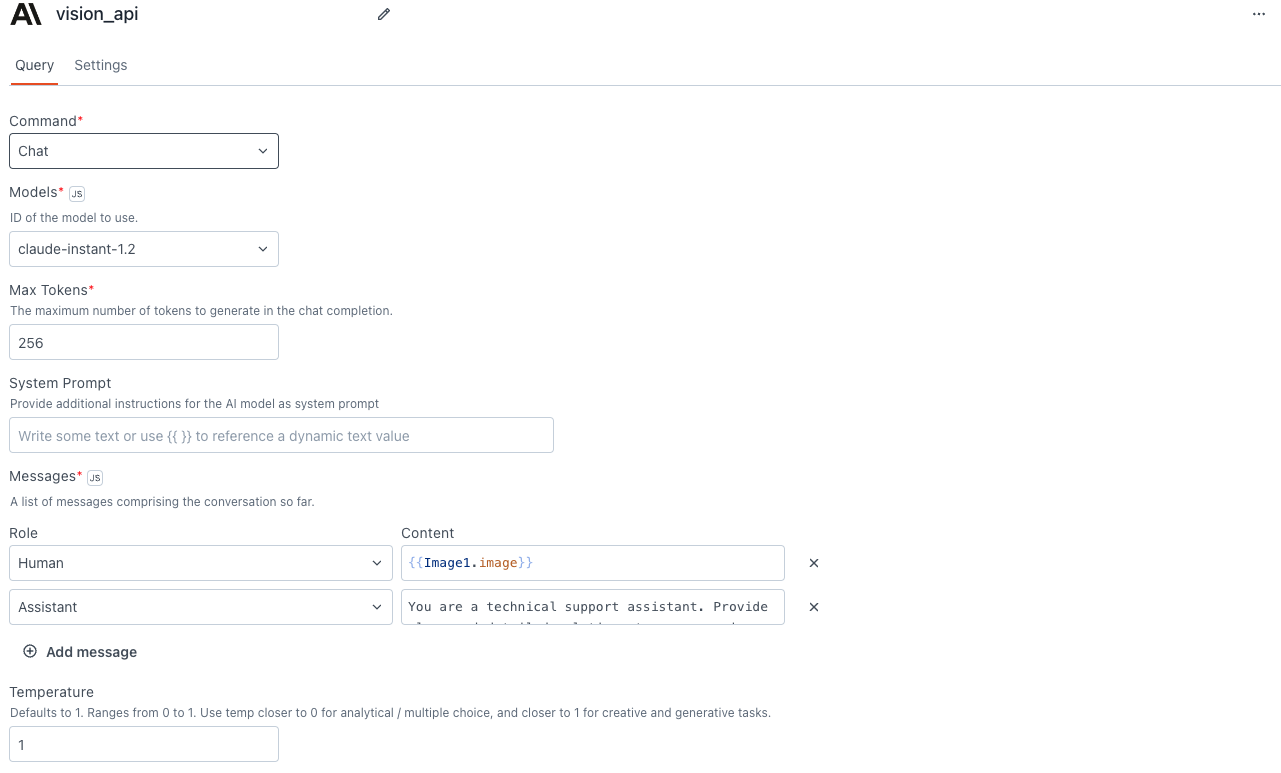Toggle JS mode for the Messages field

click(x=94, y=477)
